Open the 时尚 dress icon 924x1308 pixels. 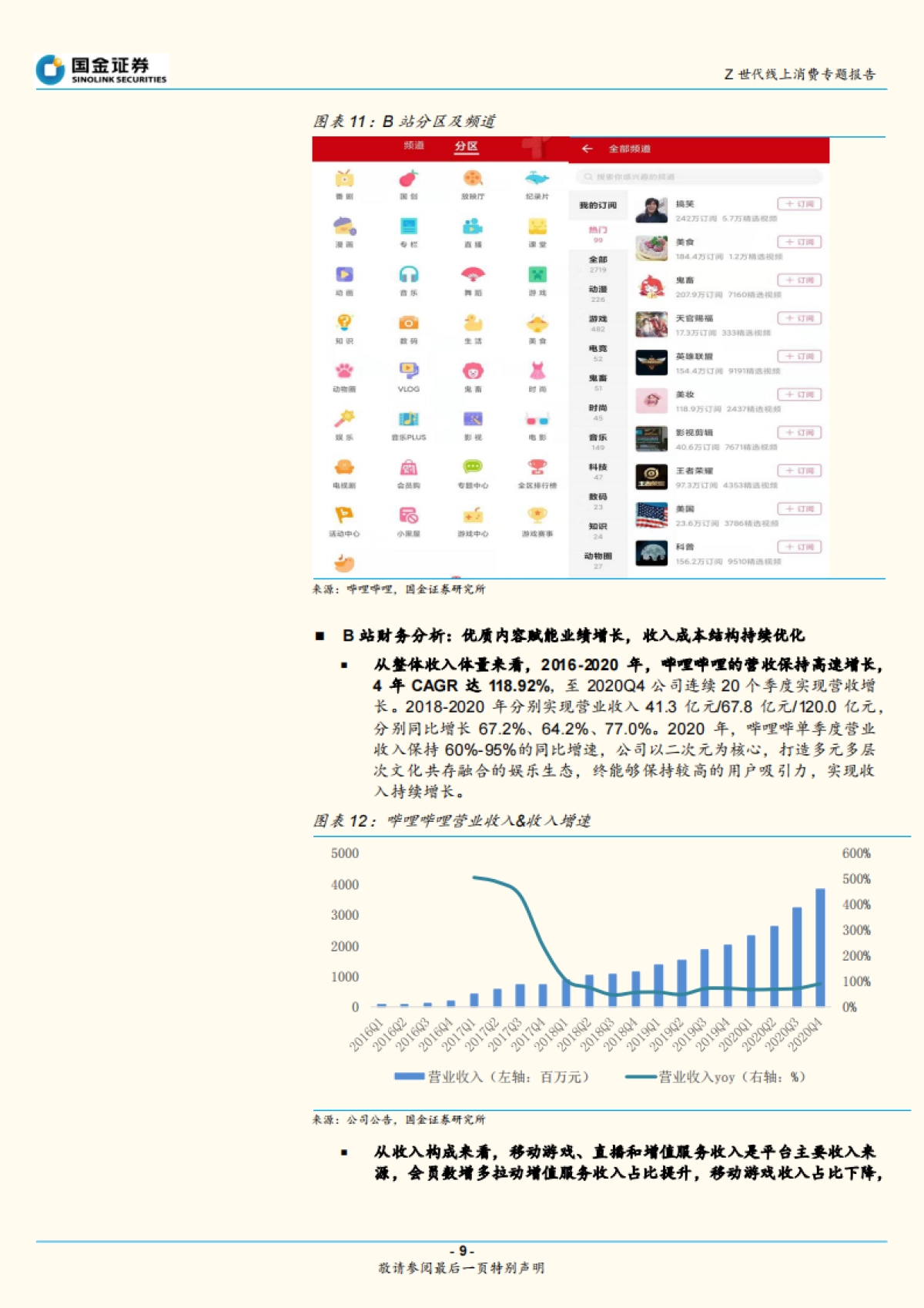537,371
